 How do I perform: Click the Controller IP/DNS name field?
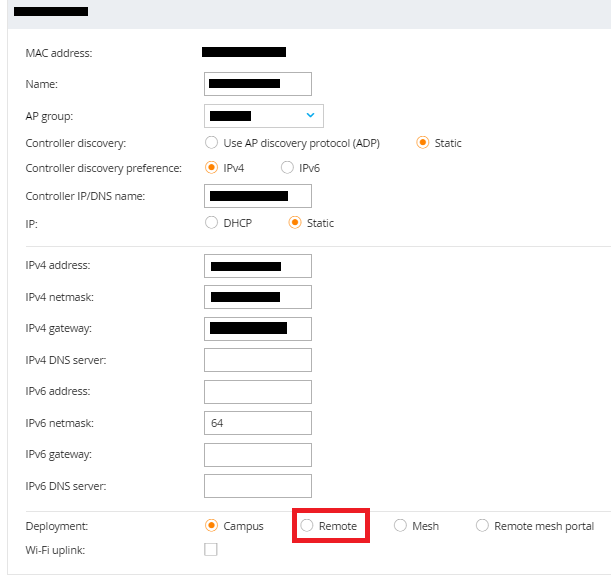[x=258, y=196]
